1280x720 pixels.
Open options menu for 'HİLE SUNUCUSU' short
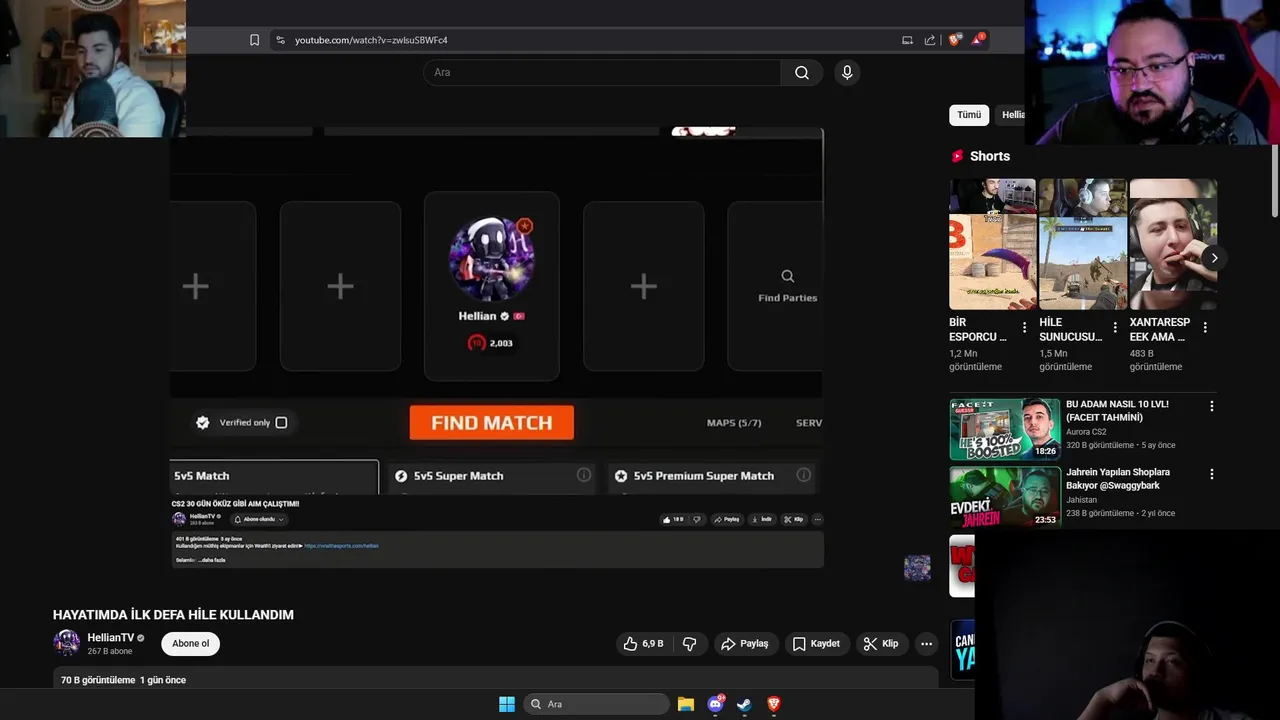1115,328
